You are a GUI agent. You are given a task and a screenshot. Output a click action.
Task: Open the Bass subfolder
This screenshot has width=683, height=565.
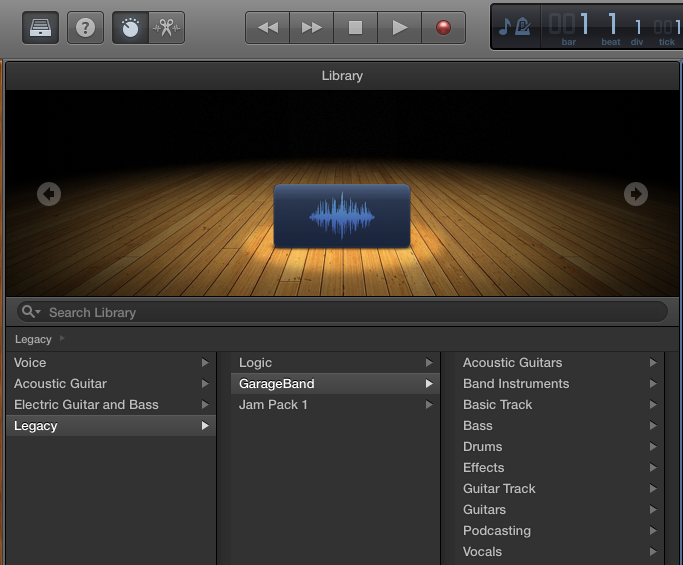point(559,426)
